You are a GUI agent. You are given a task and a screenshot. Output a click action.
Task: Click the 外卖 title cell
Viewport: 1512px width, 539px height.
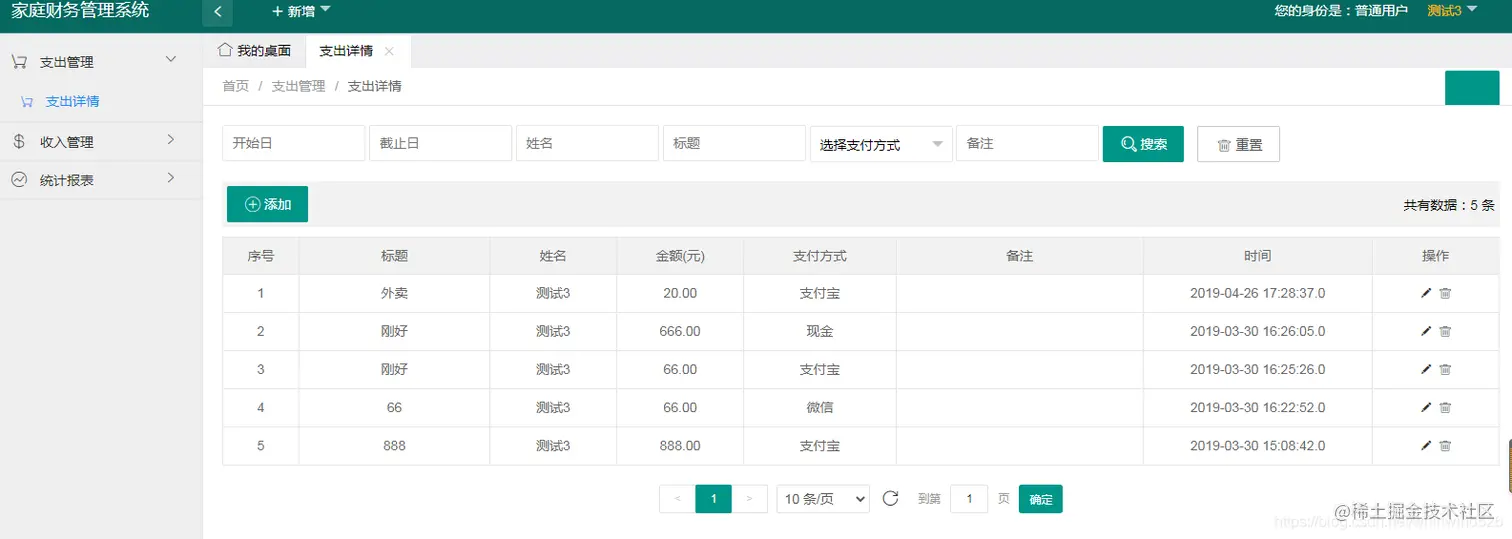coord(394,293)
